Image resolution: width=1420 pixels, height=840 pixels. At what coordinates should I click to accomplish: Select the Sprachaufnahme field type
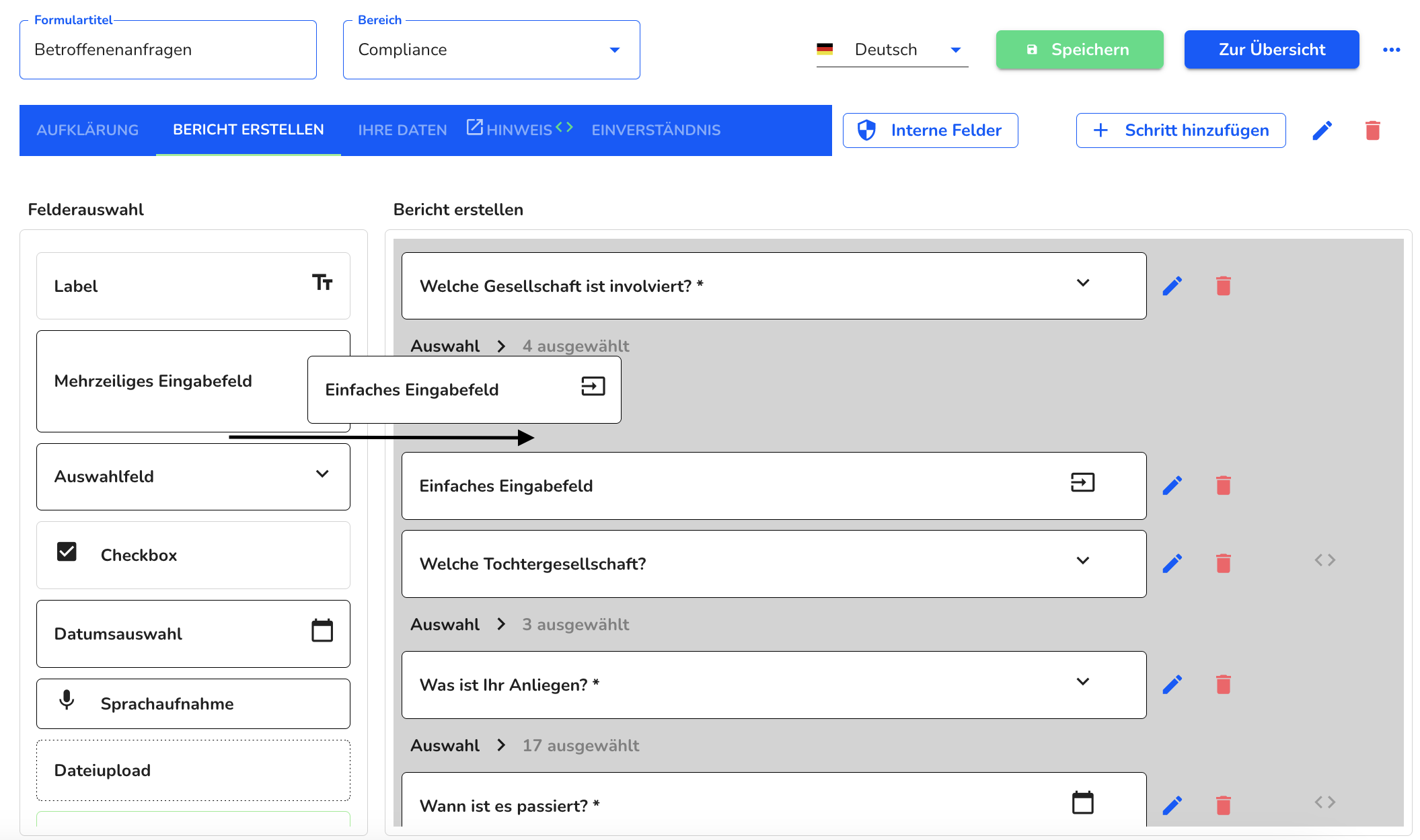click(193, 703)
